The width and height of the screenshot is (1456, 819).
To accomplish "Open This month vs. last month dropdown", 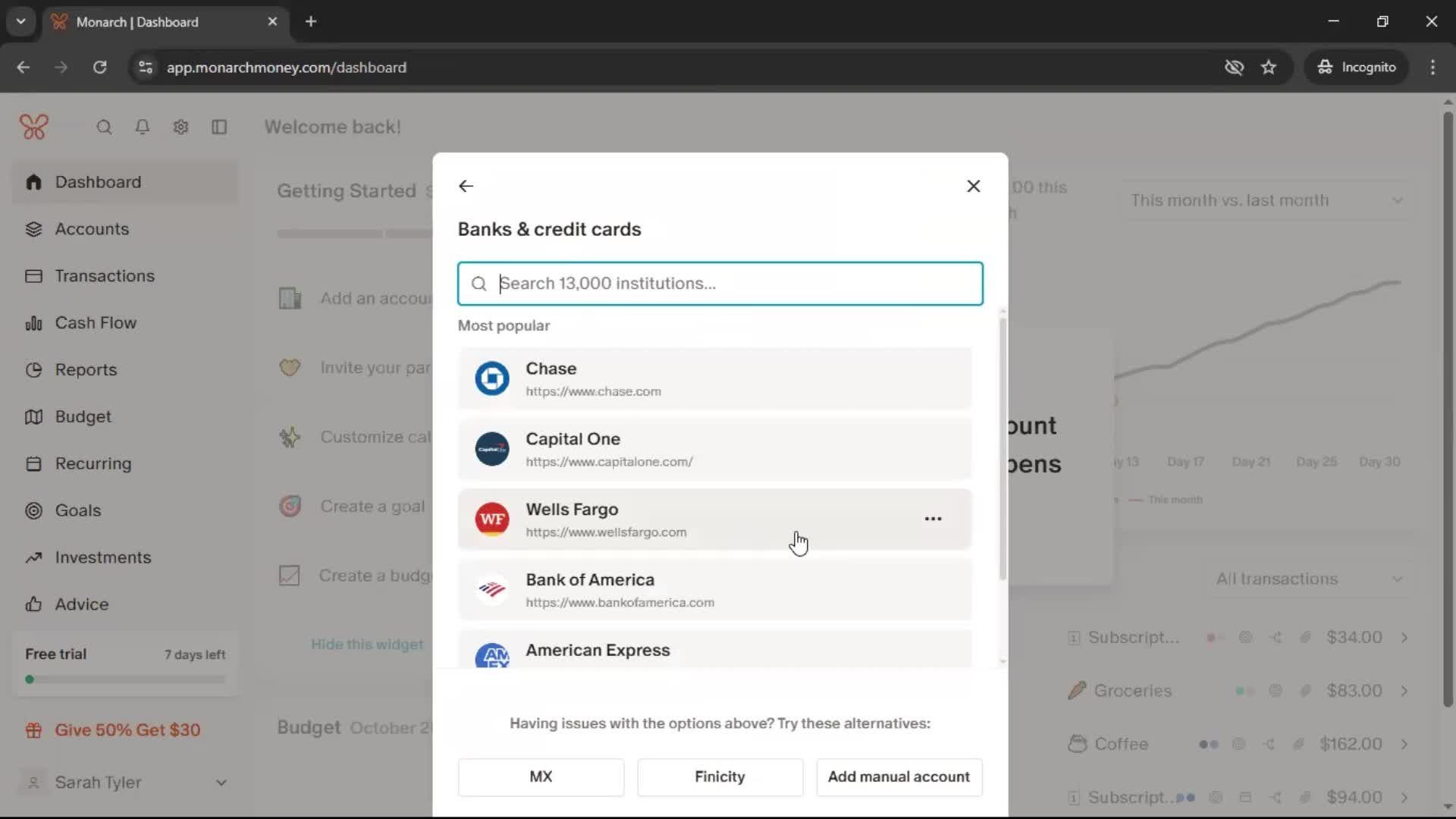I will click(1266, 200).
